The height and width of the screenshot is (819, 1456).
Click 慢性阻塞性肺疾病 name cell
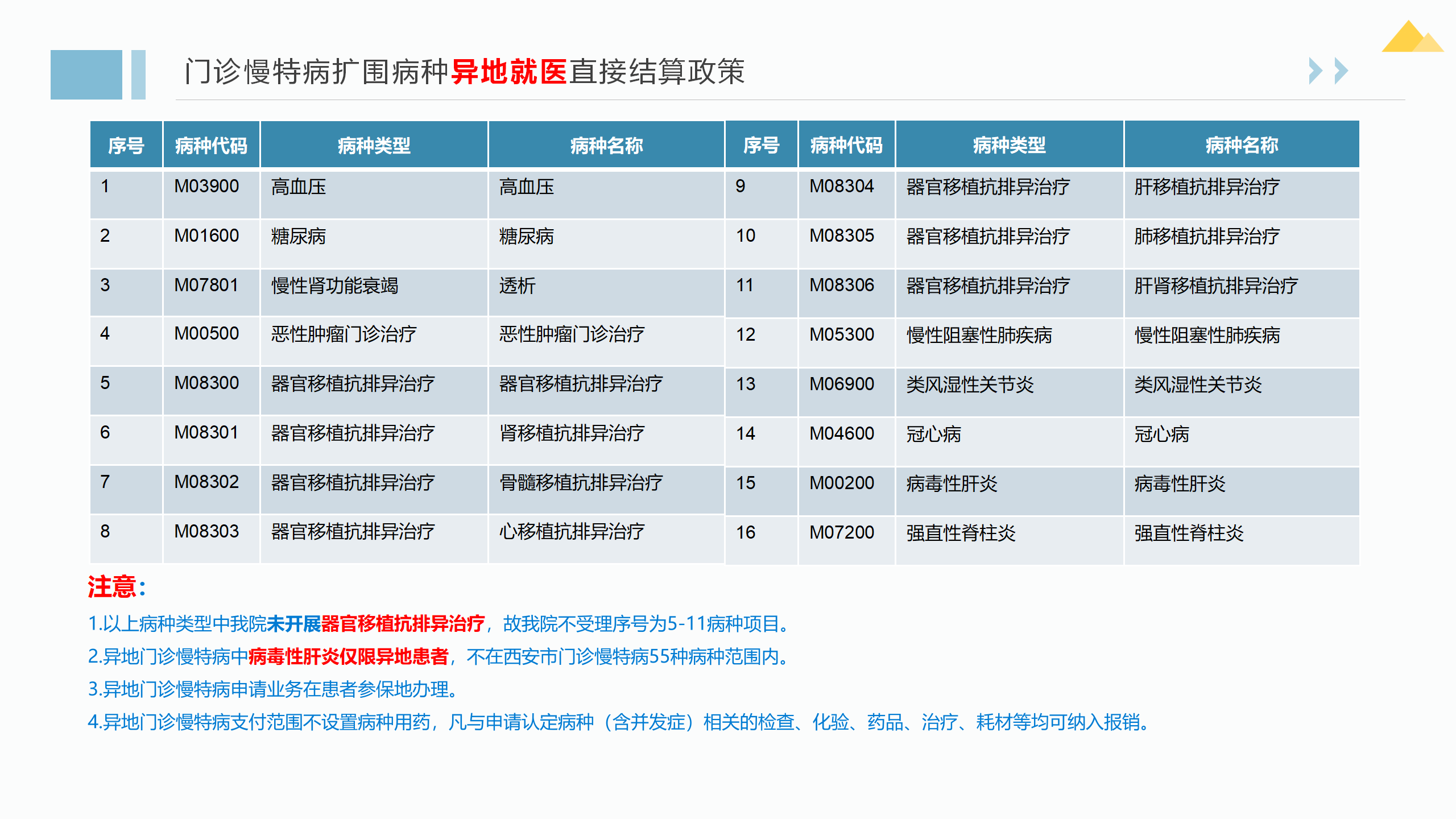point(1207,335)
